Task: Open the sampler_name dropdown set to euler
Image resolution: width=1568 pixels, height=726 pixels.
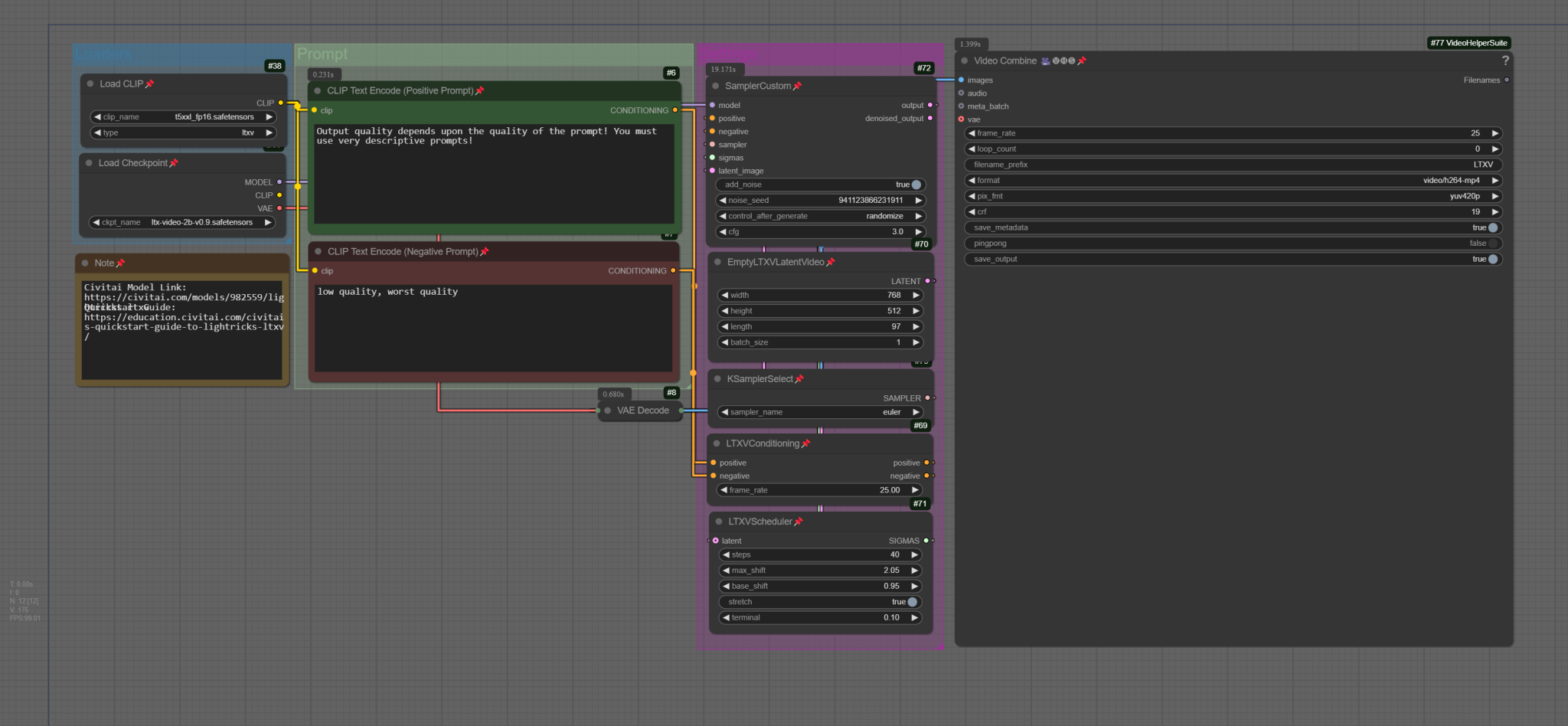Action: [x=819, y=413]
